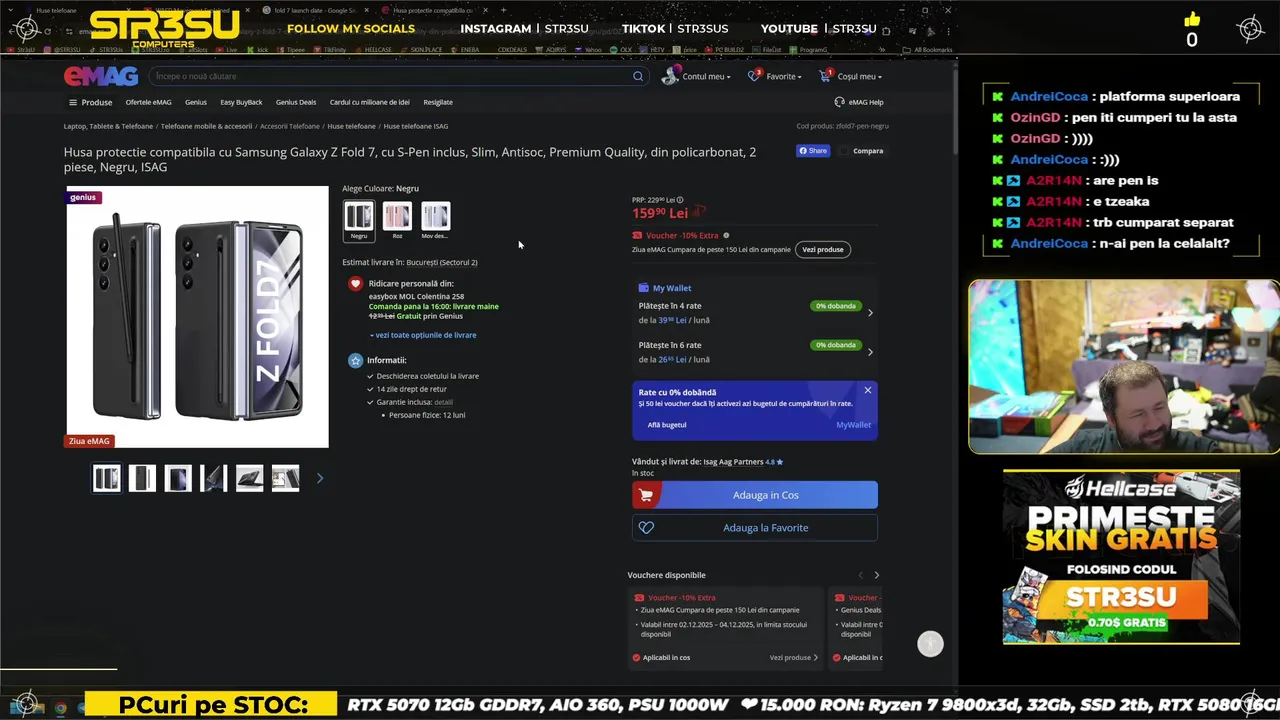The height and width of the screenshot is (720, 1280).
Task: Open Cardul cu milioane de idei
Action: pyautogui.click(x=369, y=102)
